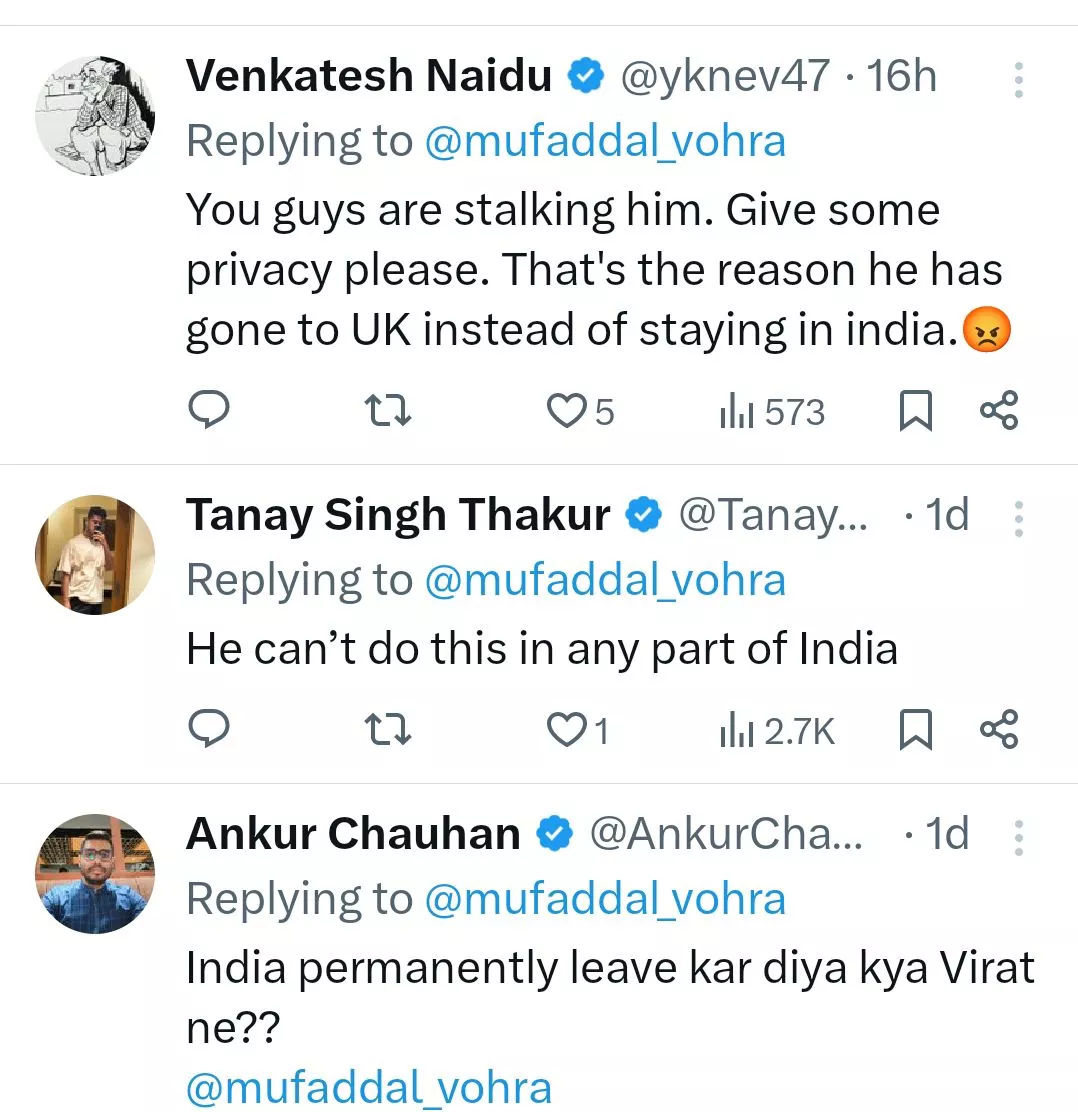Open more options on Tanay's tweet
Screen dimensions: 1078x1112
pyautogui.click(x=1018, y=518)
